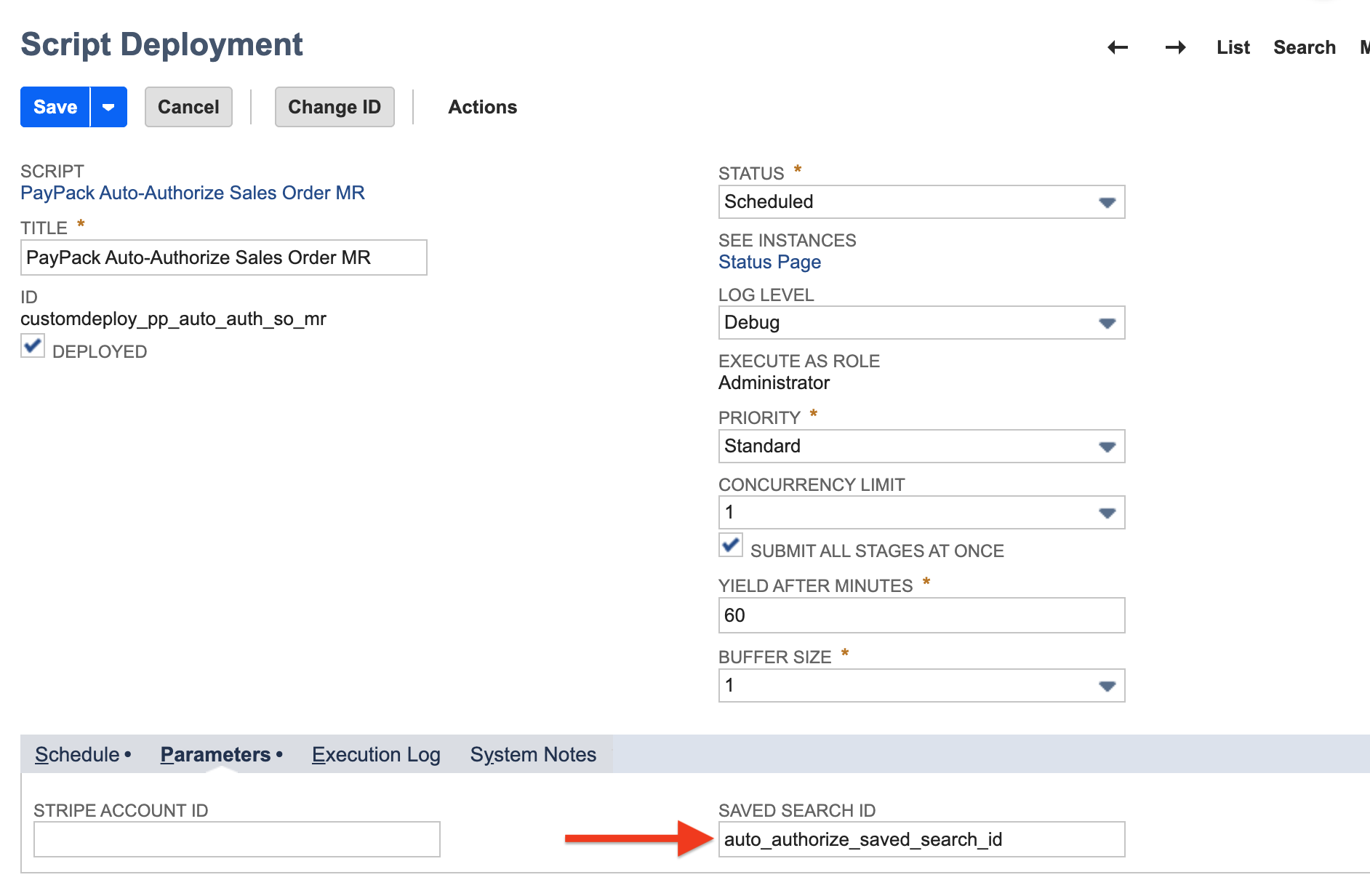Open the Priority dropdown showing Standard
Image resolution: width=1370 pixels, height=896 pixels.
point(1106,446)
